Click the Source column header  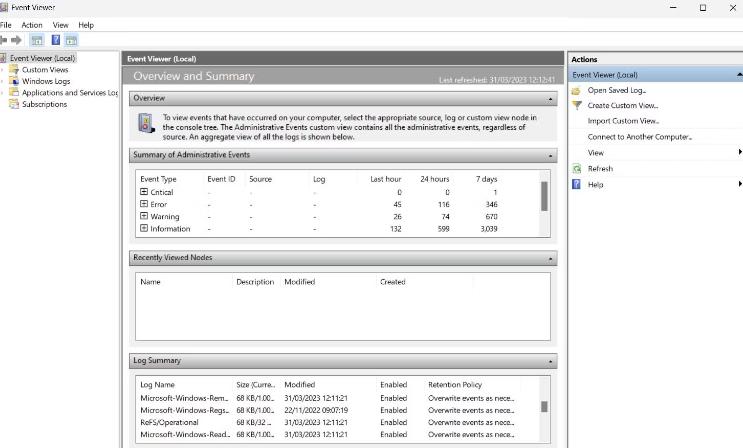point(260,179)
